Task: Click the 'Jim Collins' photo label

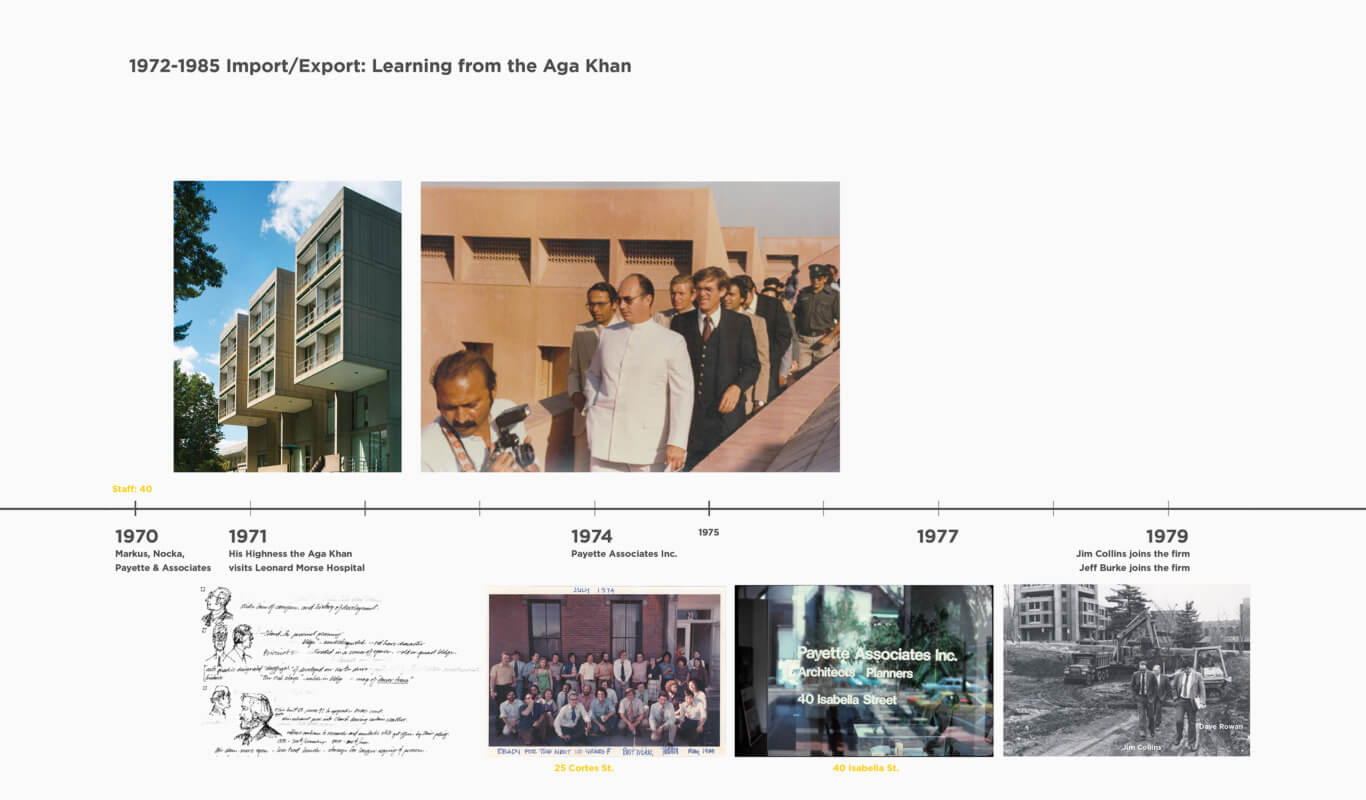Action: [x=1142, y=747]
